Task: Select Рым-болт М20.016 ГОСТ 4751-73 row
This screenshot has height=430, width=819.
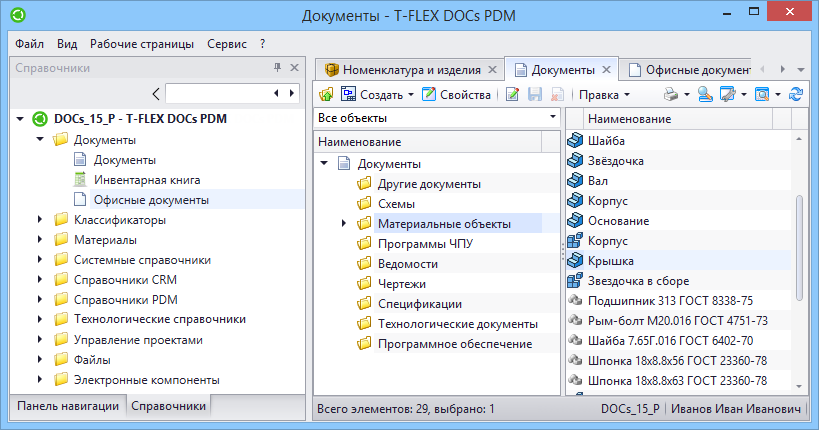Action: pos(678,320)
